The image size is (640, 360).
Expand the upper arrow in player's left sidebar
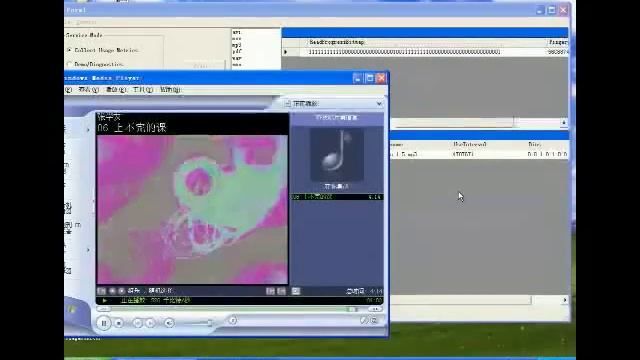(x=88, y=130)
